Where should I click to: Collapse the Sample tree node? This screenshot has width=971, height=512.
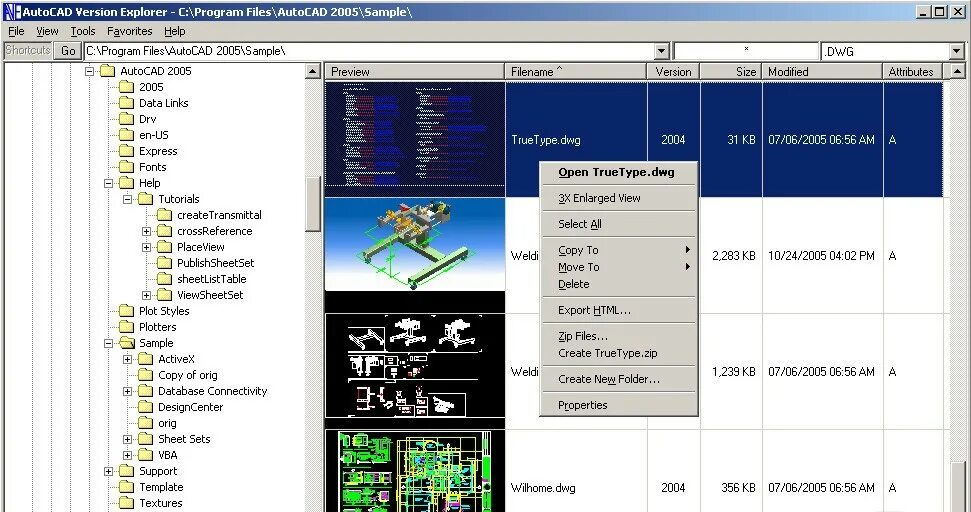click(x=108, y=343)
